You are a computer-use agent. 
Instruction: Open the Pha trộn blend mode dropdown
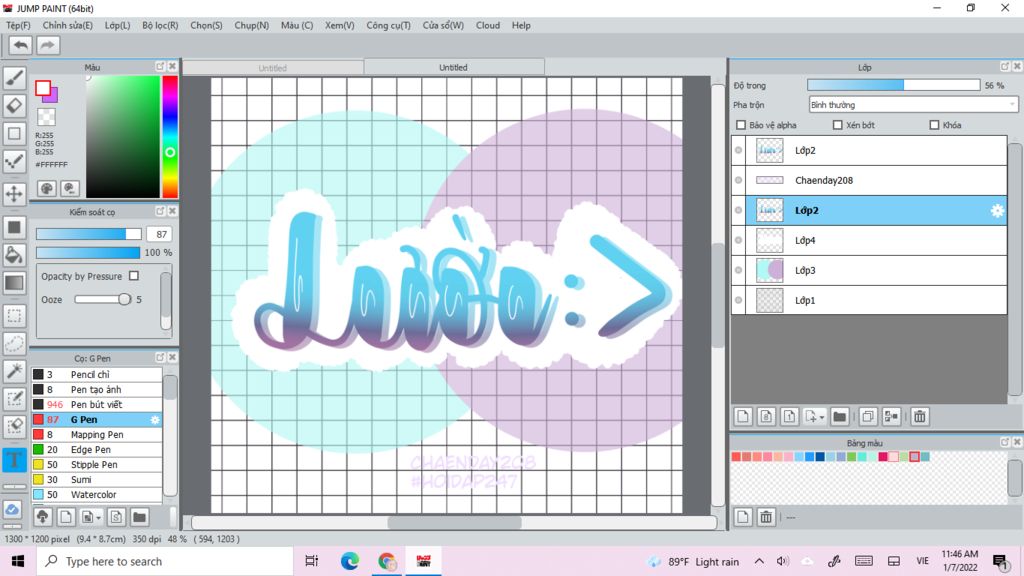point(913,104)
